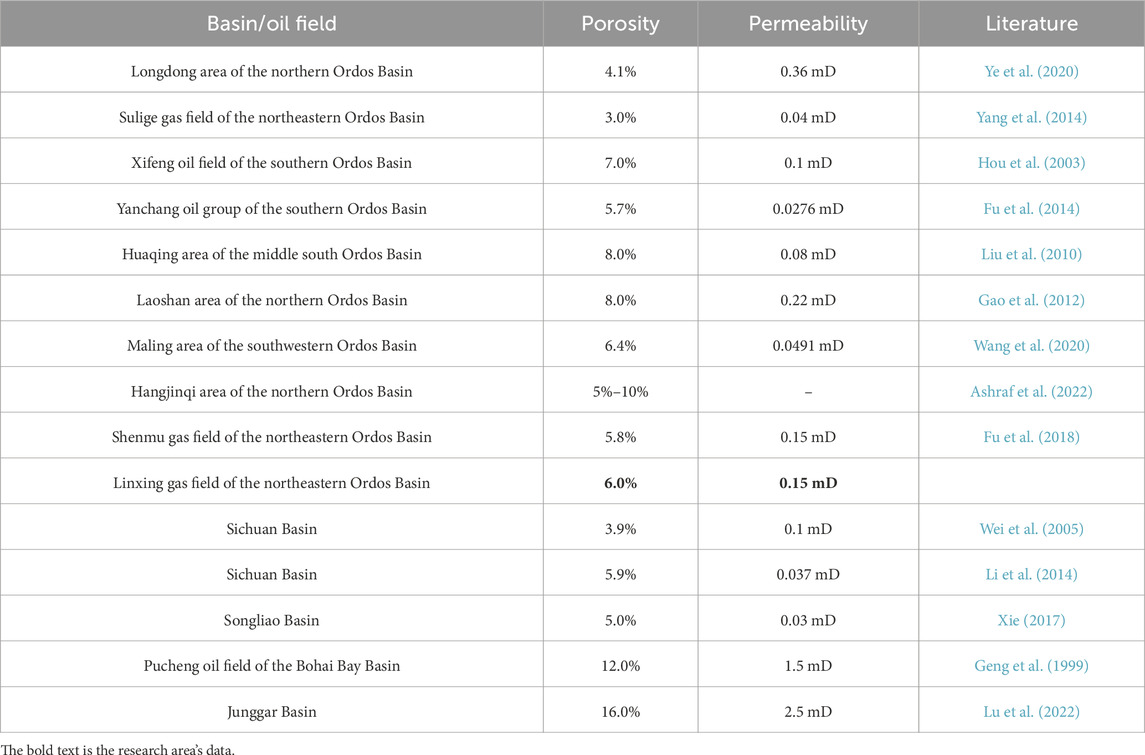Open the Wei et al. (2005) citation
1145x755 pixels.
coord(1031,529)
